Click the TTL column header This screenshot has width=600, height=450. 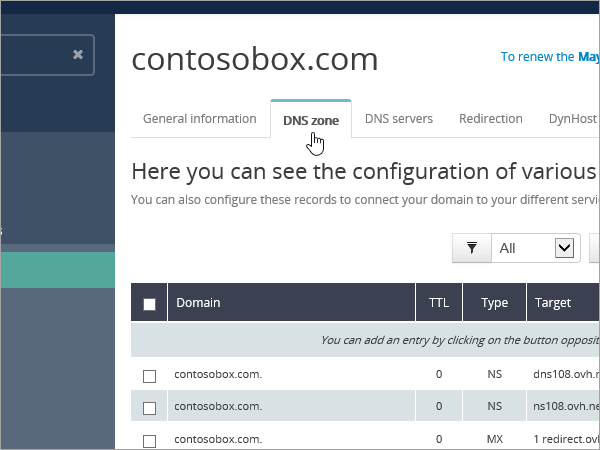[439, 302]
